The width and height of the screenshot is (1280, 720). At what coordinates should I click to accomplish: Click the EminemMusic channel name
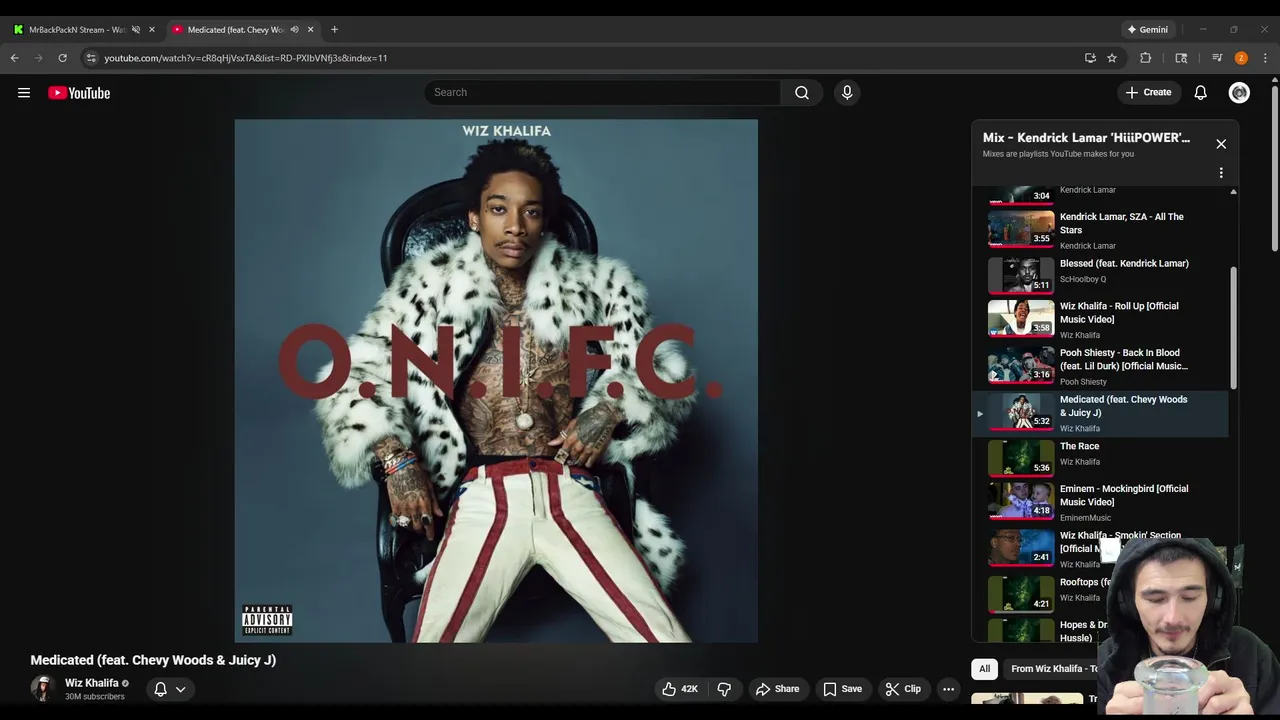tap(1085, 518)
